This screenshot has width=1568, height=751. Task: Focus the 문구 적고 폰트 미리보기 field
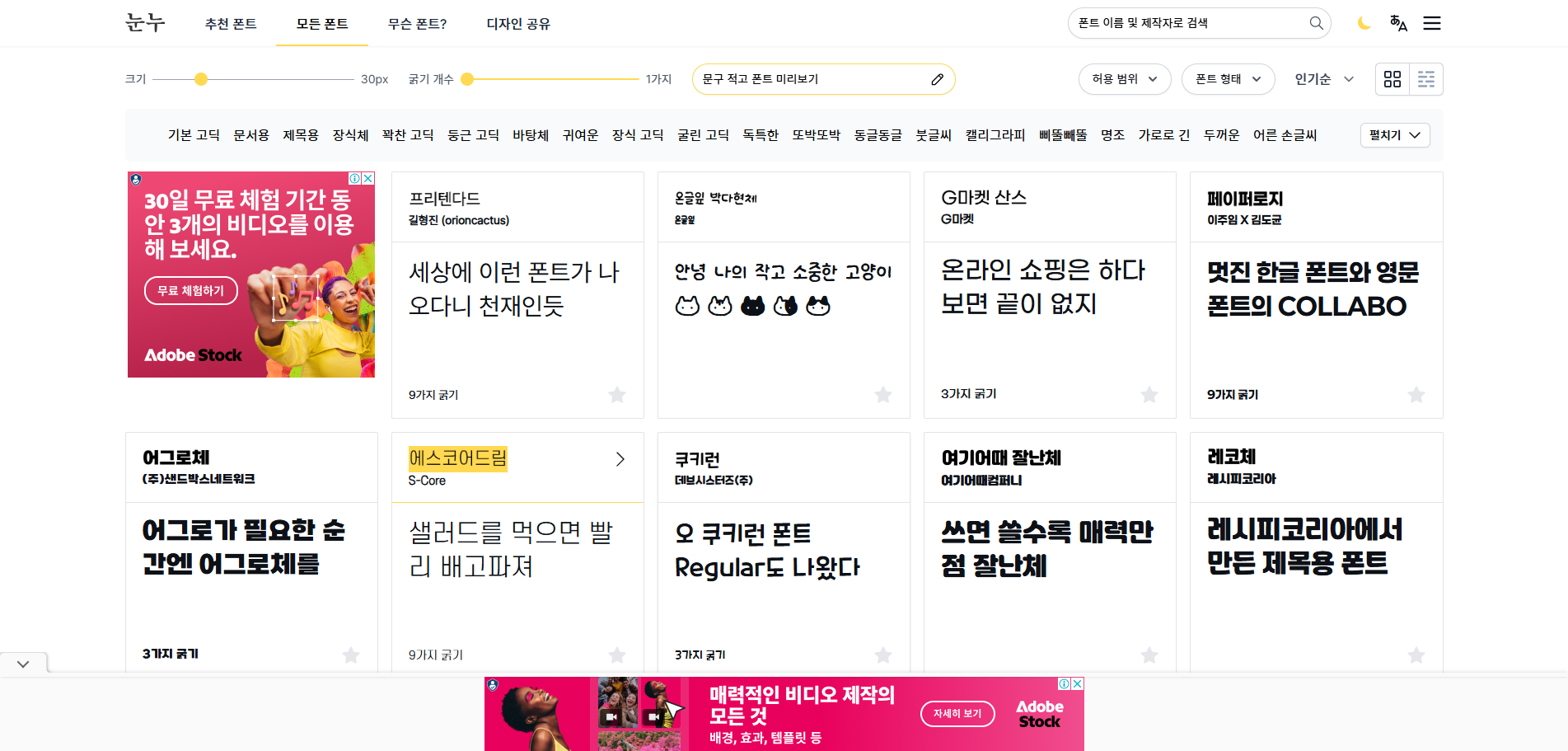pos(812,79)
